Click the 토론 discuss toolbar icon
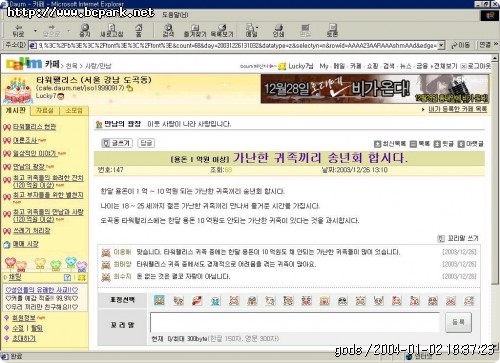The height and width of the screenshot is (363, 500). (332, 30)
